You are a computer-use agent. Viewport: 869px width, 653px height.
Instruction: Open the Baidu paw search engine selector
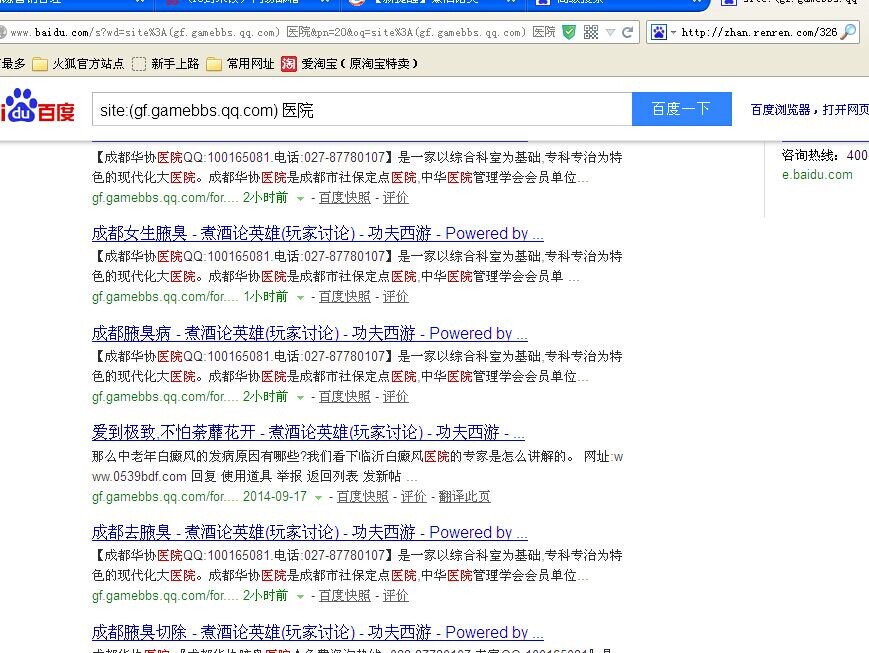661,32
